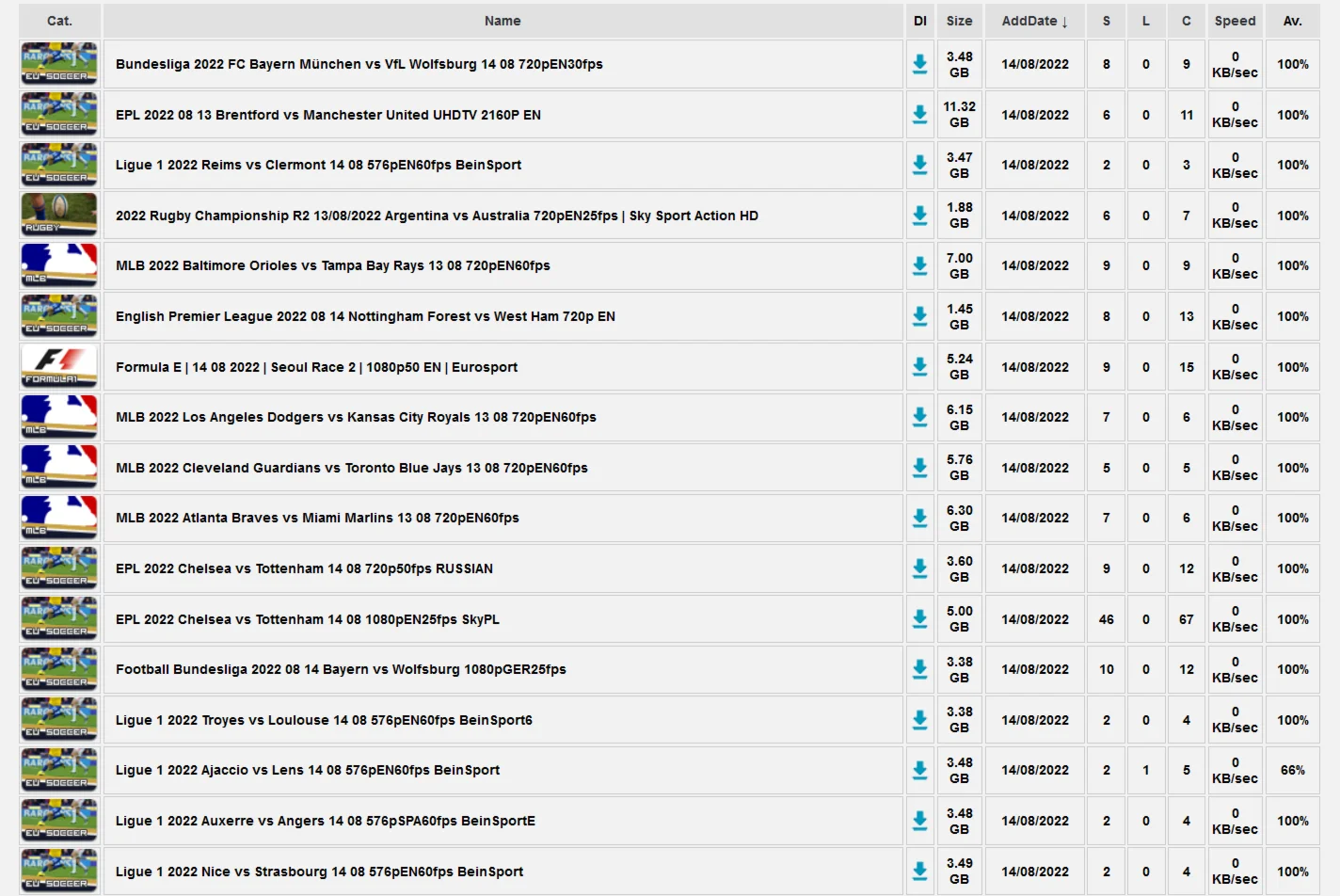Viewport: 1340px width, 896px height.
Task: Sort by the Cat. column header
Action: pyautogui.click(x=59, y=21)
